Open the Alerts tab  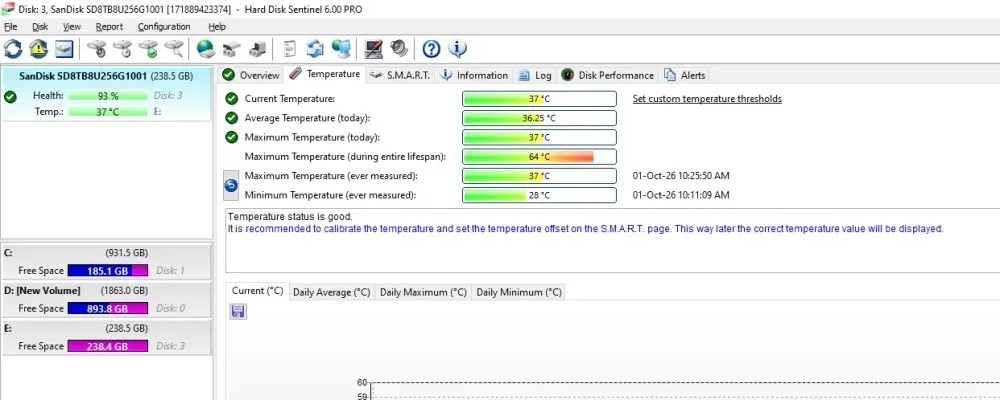(x=685, y=75)
